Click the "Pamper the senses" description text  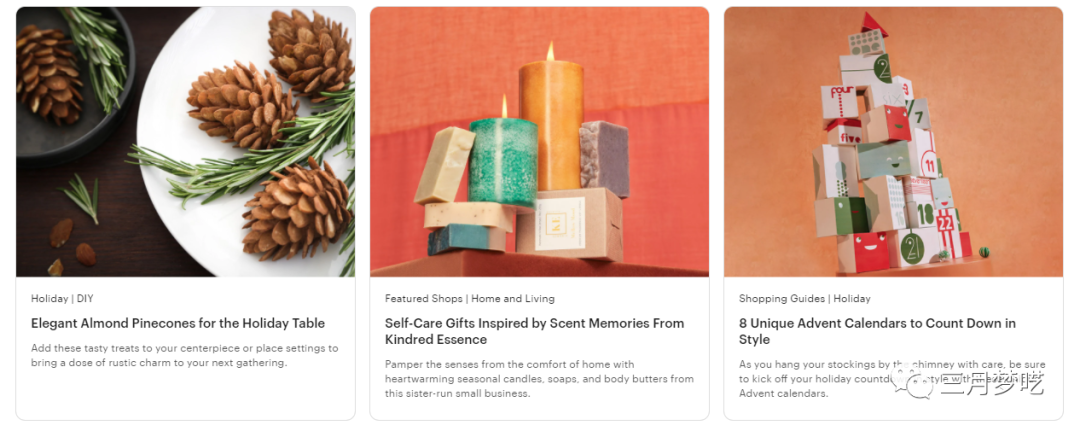[x=539, y=379]
